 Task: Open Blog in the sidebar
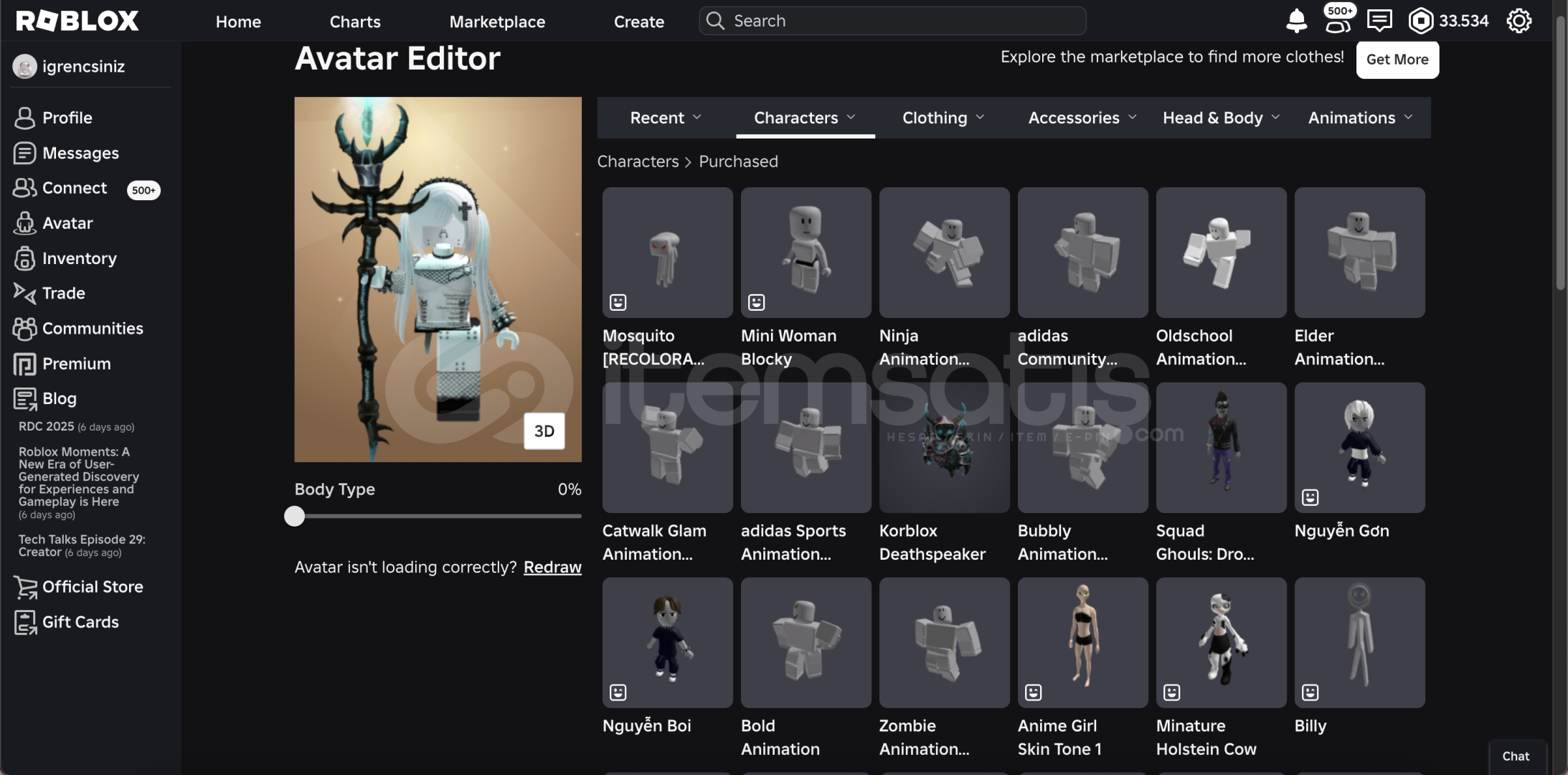[44, 398]
